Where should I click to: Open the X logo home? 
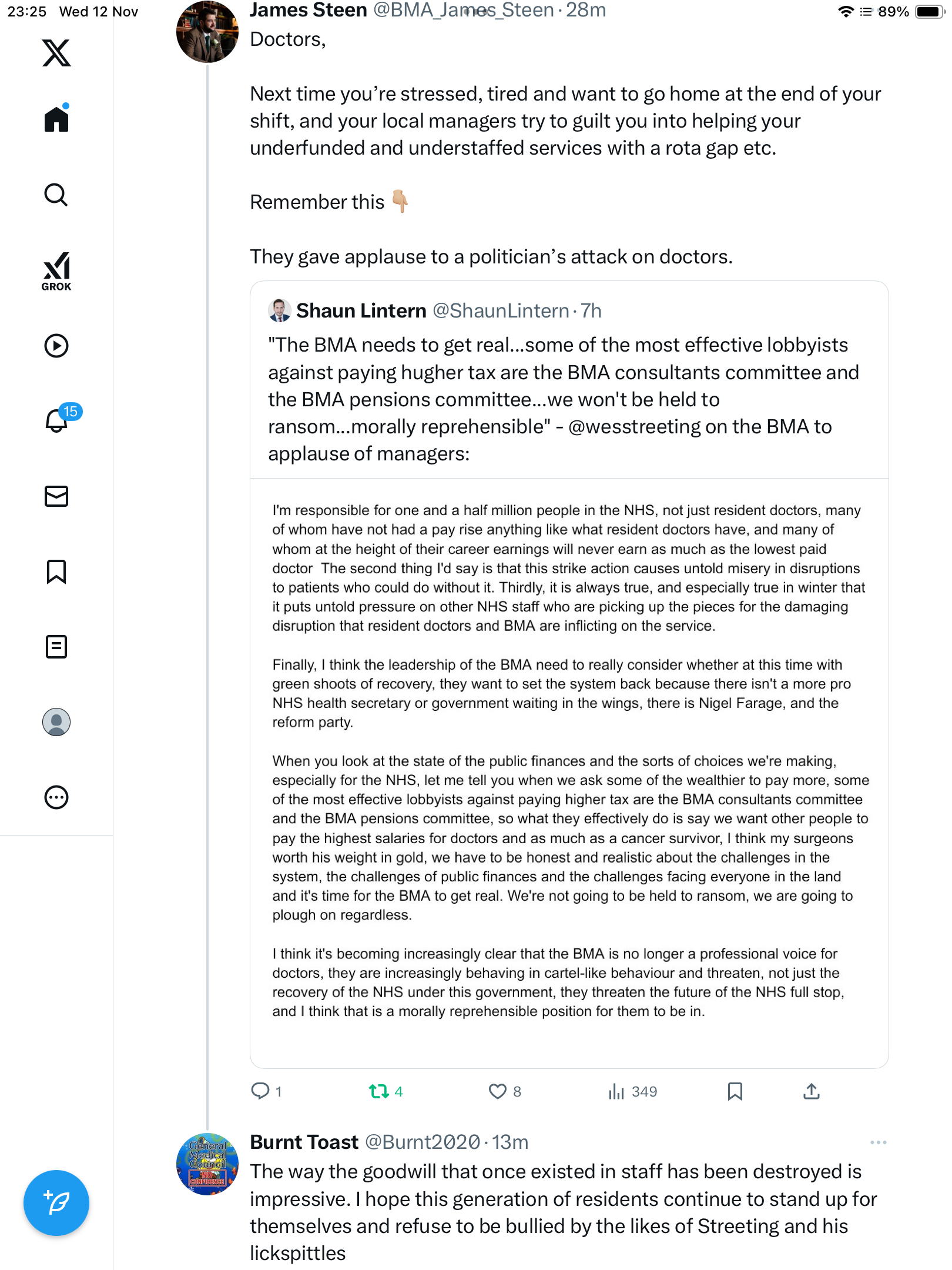56,53
